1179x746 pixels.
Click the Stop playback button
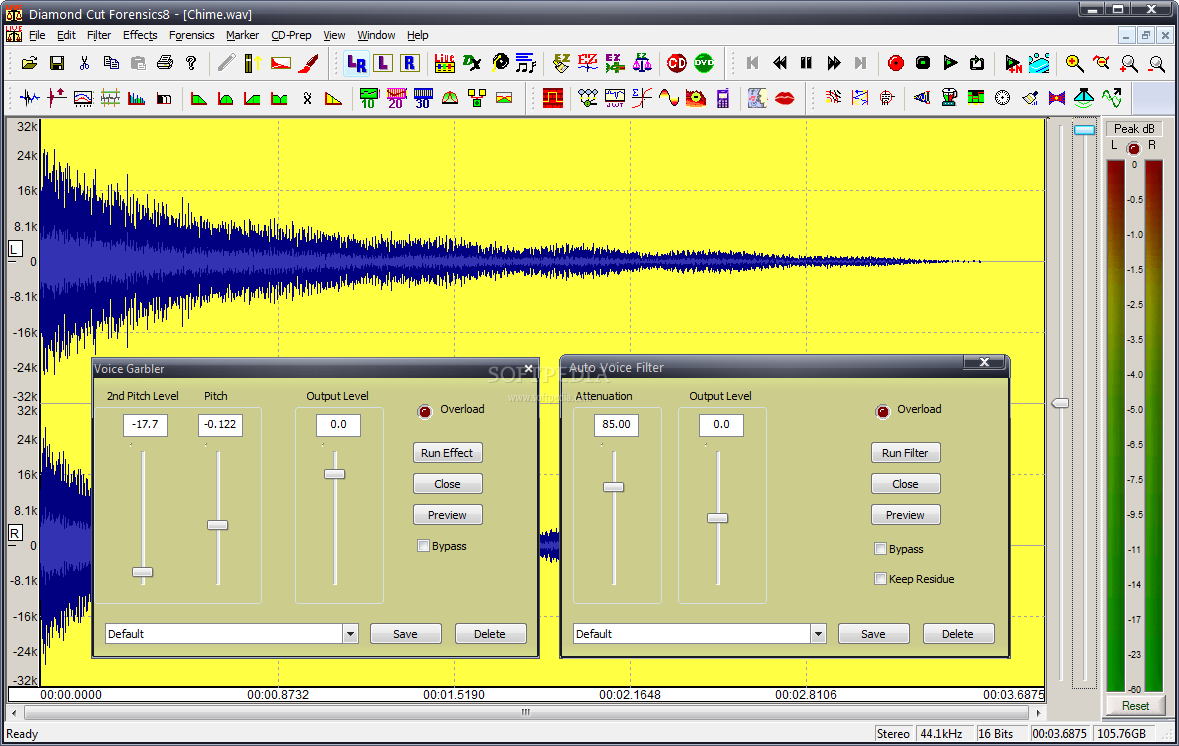coord(923,63)
